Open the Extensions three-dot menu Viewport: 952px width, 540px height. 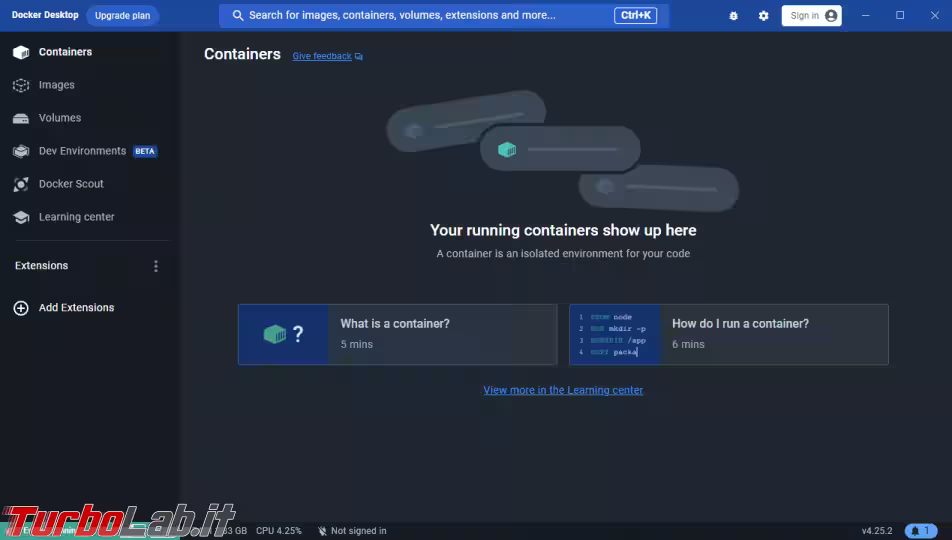[x=156, y=266]
